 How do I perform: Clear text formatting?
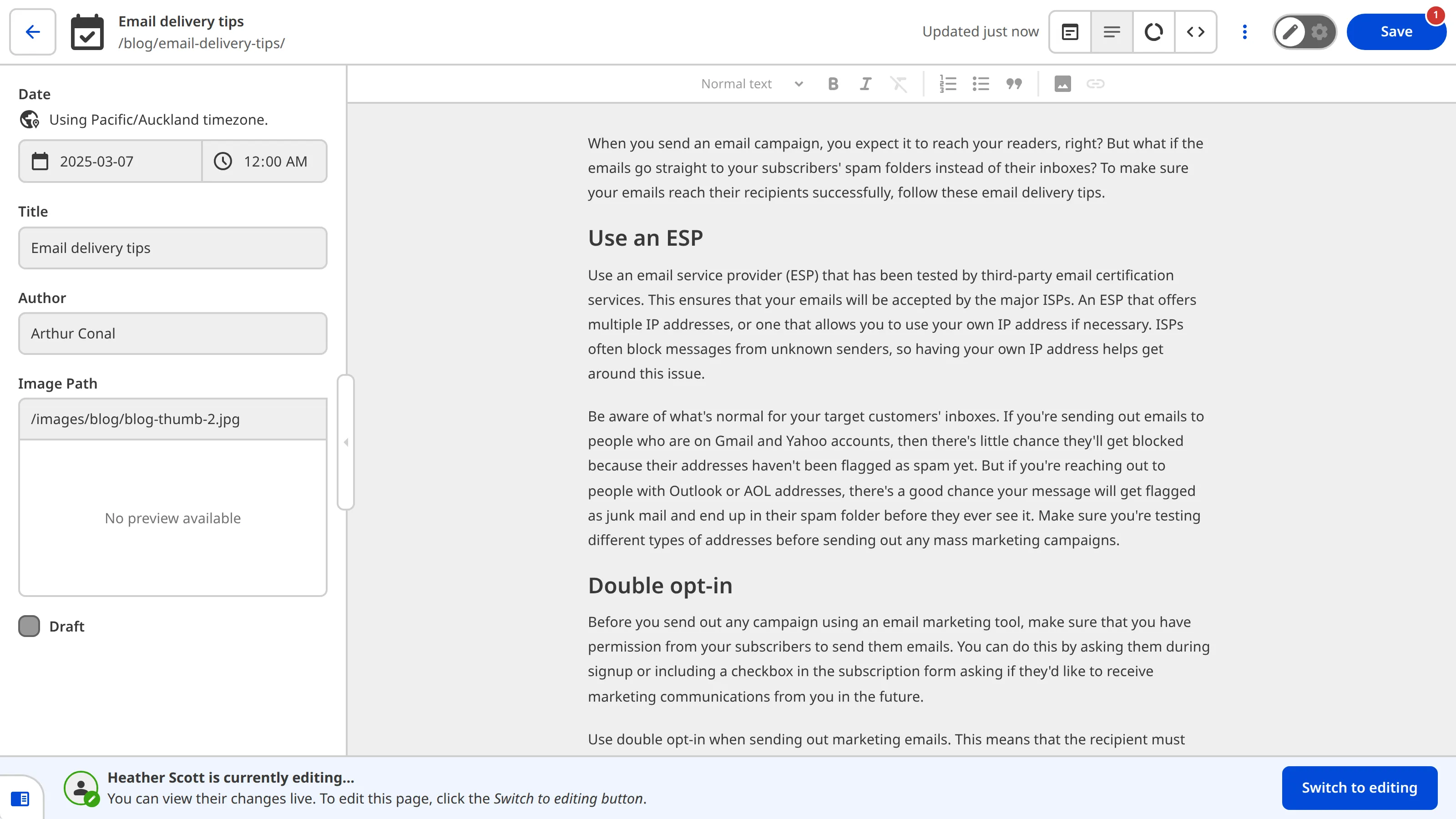click(898, 83)
